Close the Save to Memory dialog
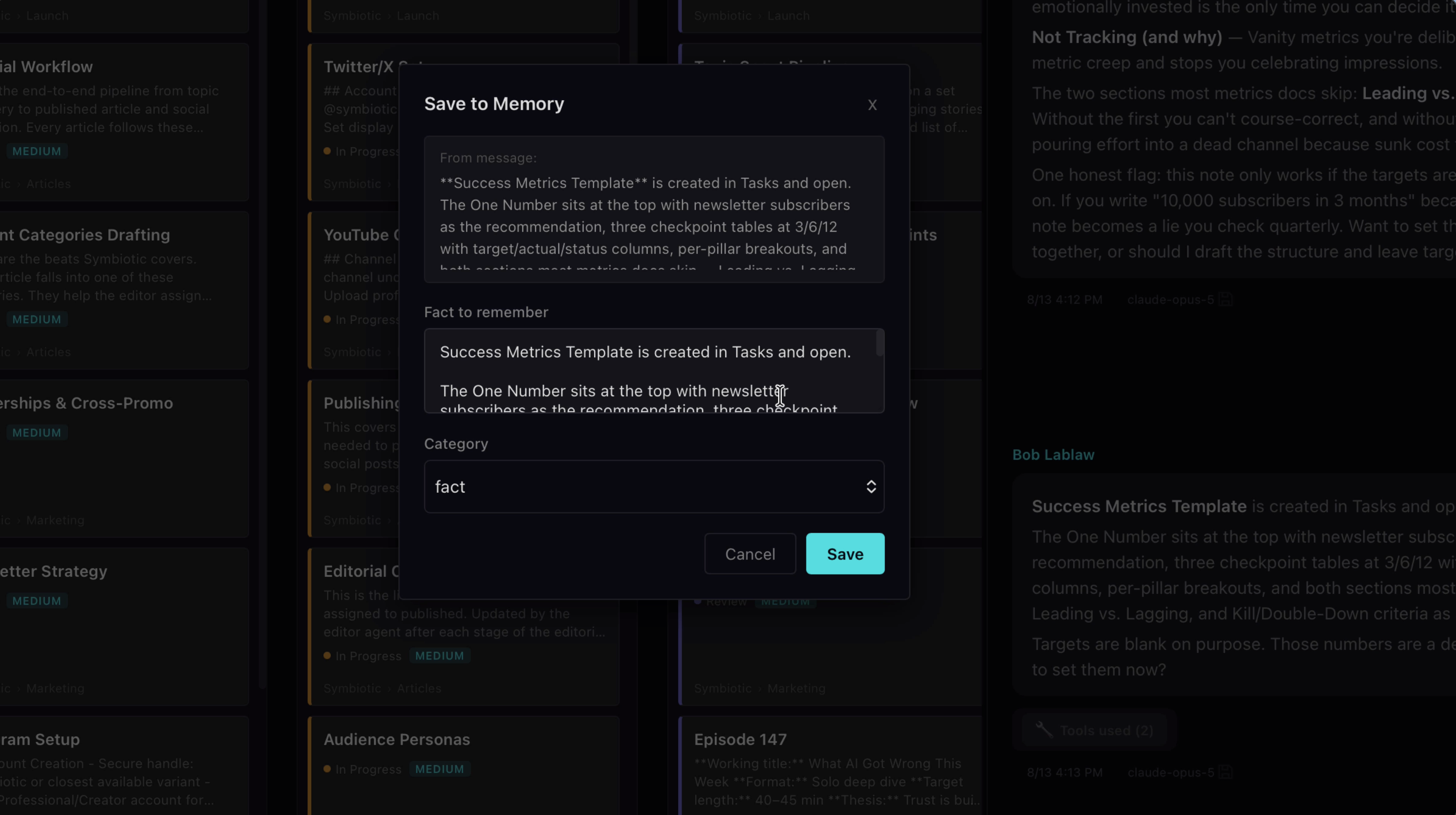 (x=872, y=105)
